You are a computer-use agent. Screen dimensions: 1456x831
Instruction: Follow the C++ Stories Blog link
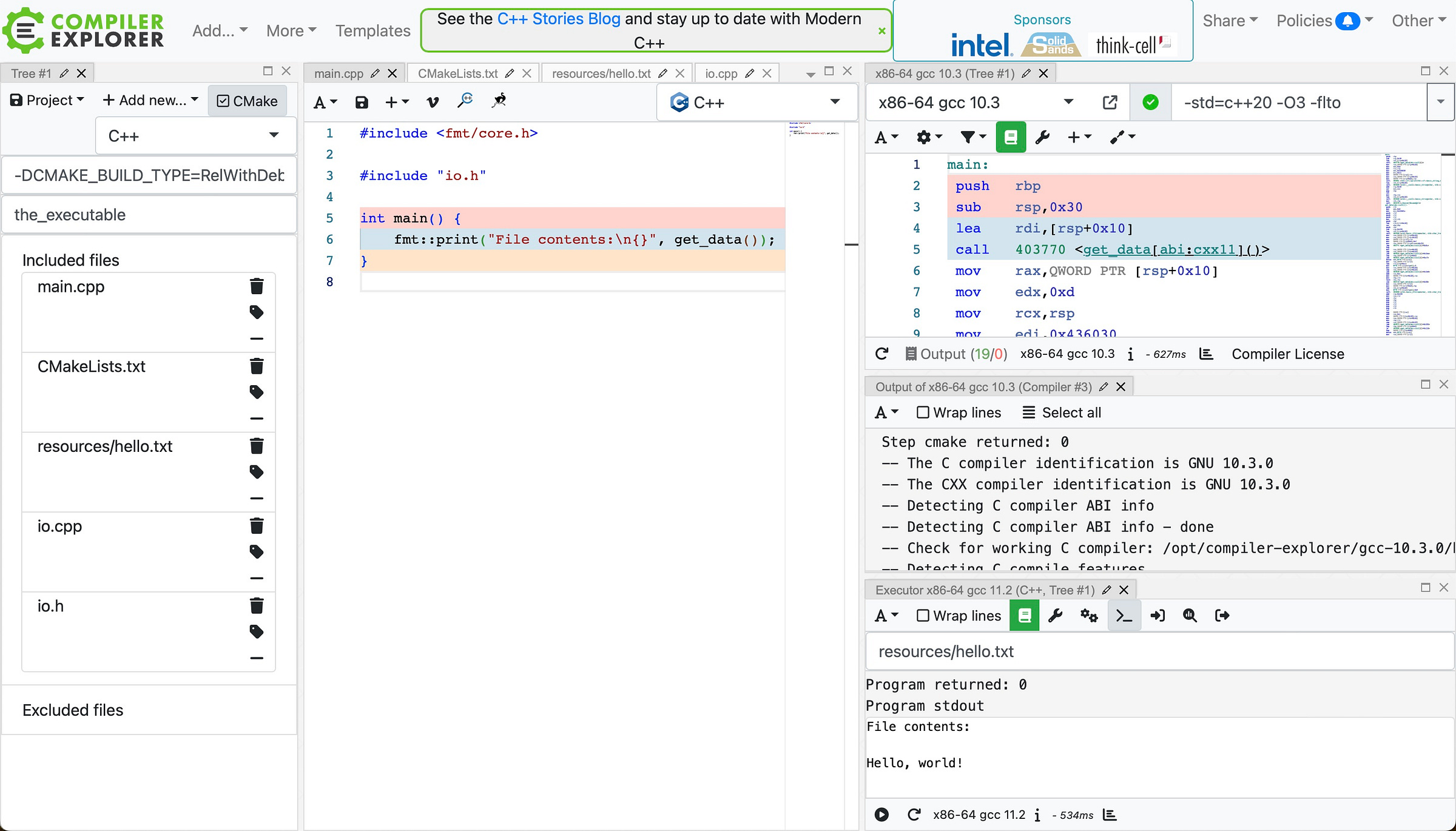pyautogui.click(x=559, y=19)
